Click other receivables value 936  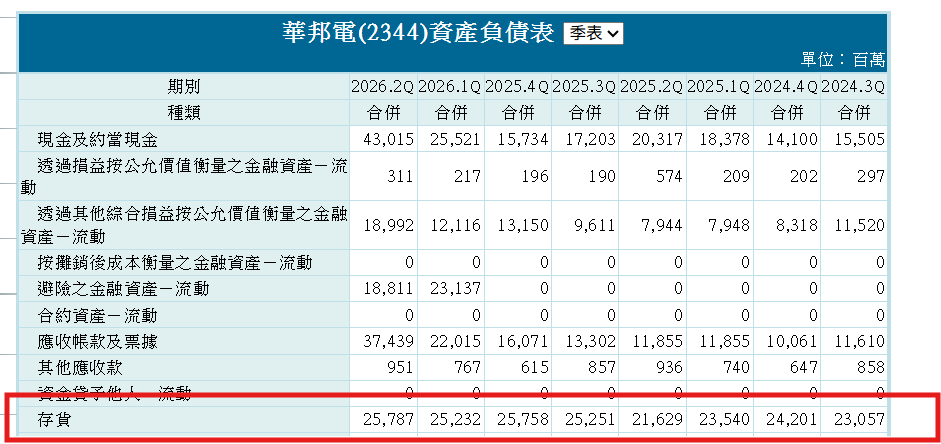tap(669, 367)
